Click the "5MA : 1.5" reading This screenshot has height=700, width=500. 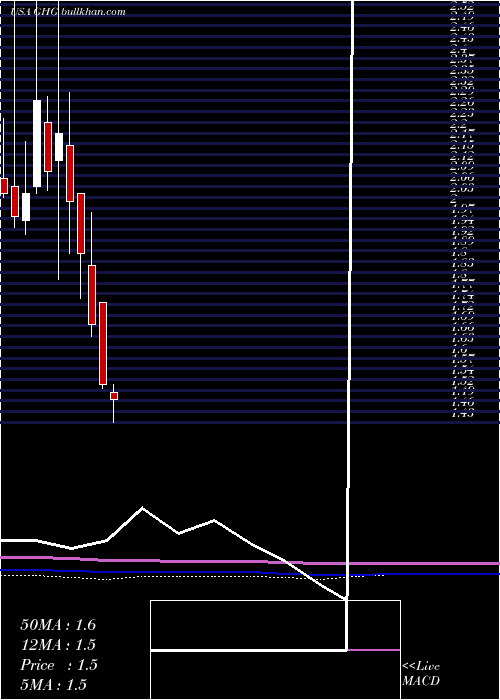pyautogui.click(x=54, y=685)
